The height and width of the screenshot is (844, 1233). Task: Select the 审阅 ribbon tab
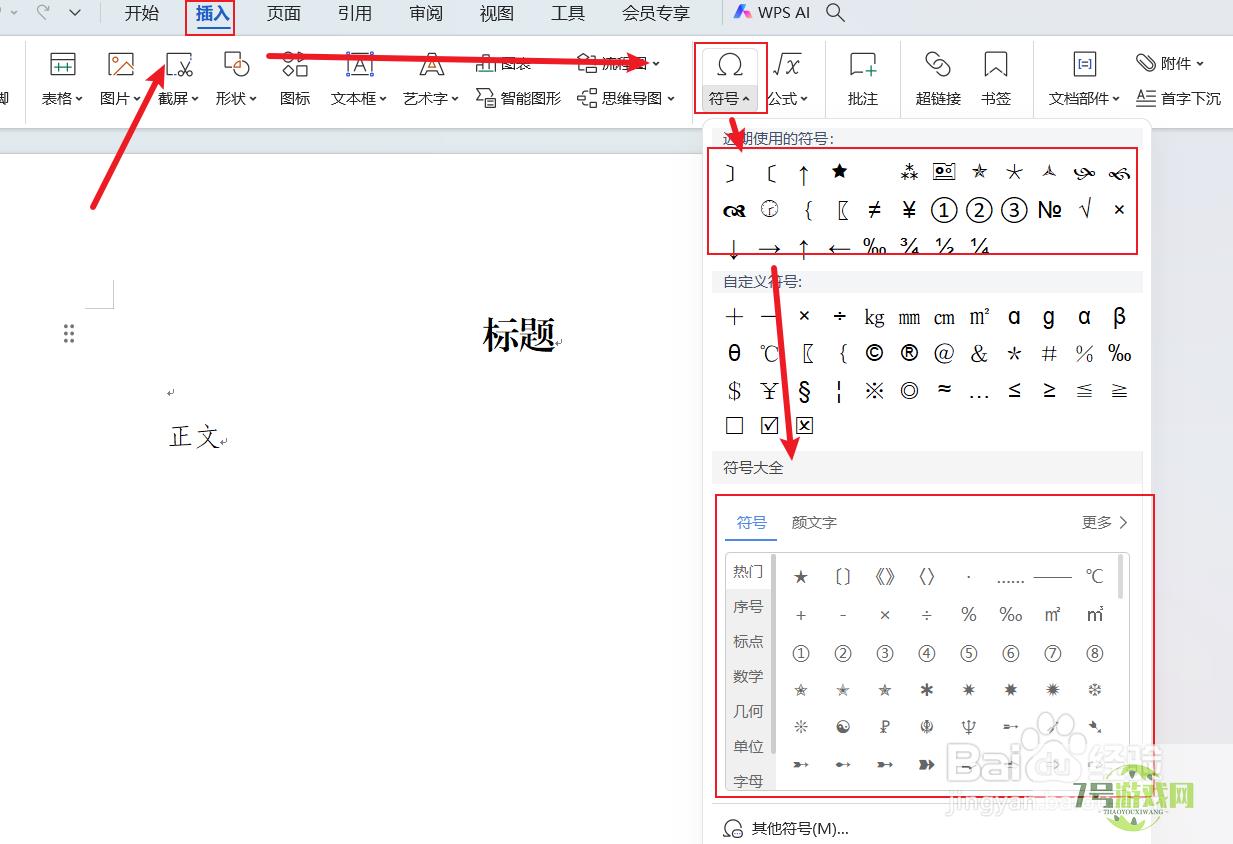(426, 13)
